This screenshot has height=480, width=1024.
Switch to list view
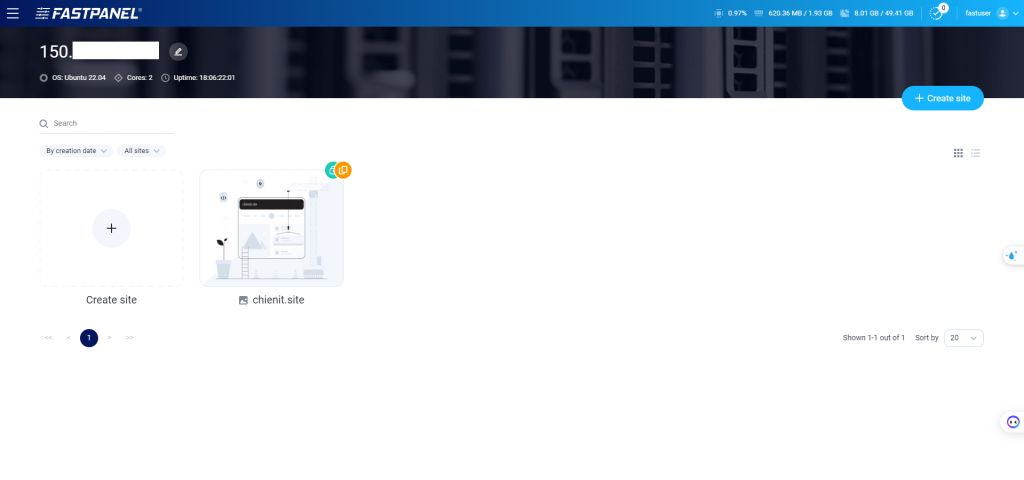pyautogui.click(x=976, y=153)
